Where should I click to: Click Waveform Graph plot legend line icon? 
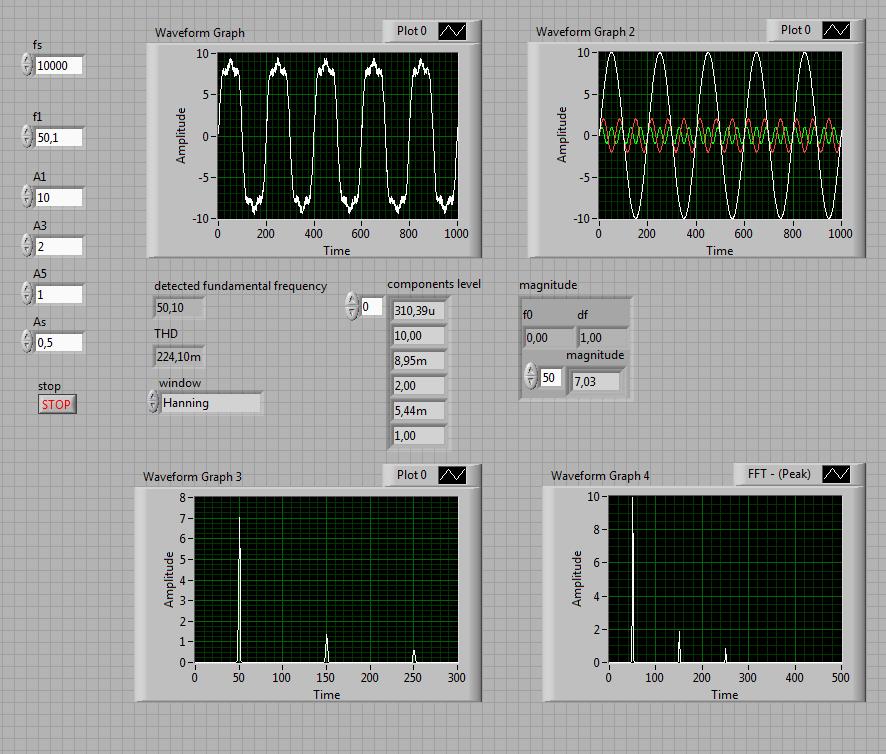(x=453, y=31)
